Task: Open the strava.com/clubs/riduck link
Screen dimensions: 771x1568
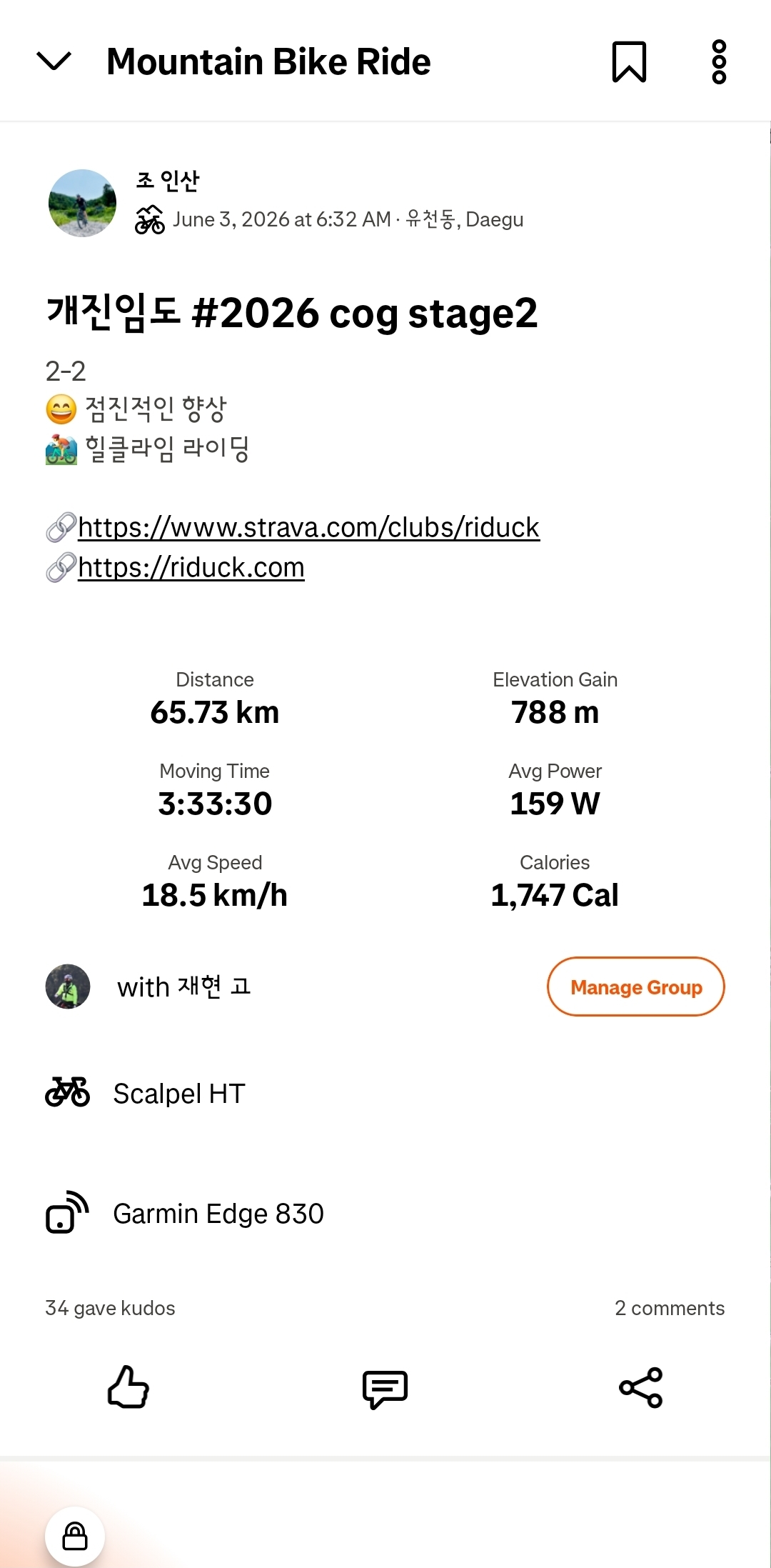Action: [x=308, y=527]
